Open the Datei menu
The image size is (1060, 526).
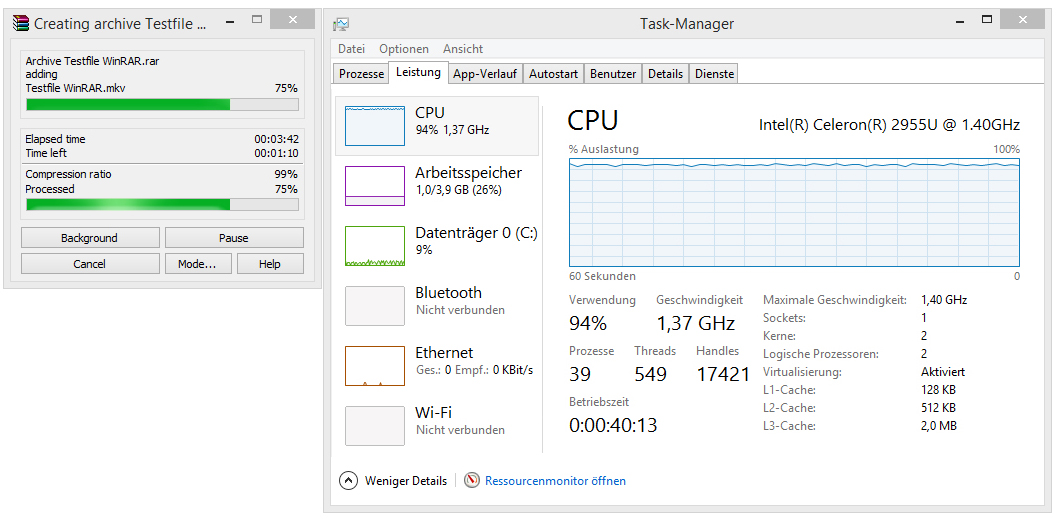point(352,49)
